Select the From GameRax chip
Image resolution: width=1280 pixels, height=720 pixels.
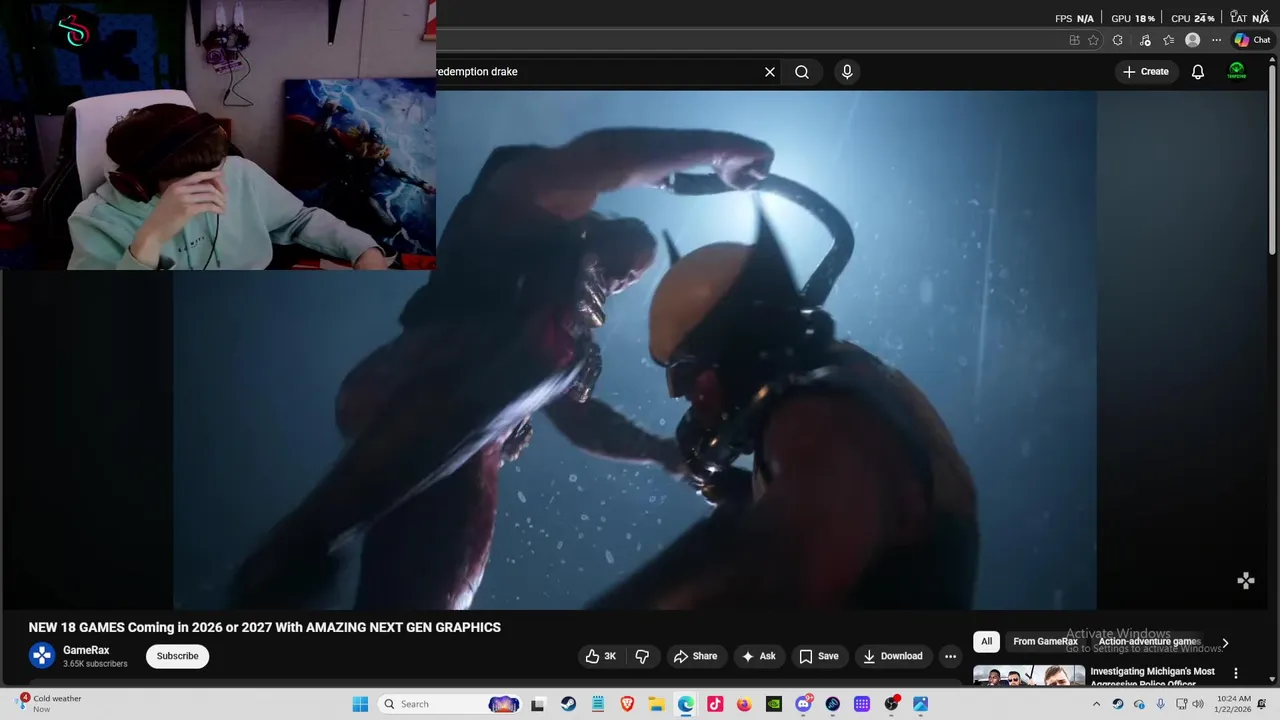[x=1045, y=642]
